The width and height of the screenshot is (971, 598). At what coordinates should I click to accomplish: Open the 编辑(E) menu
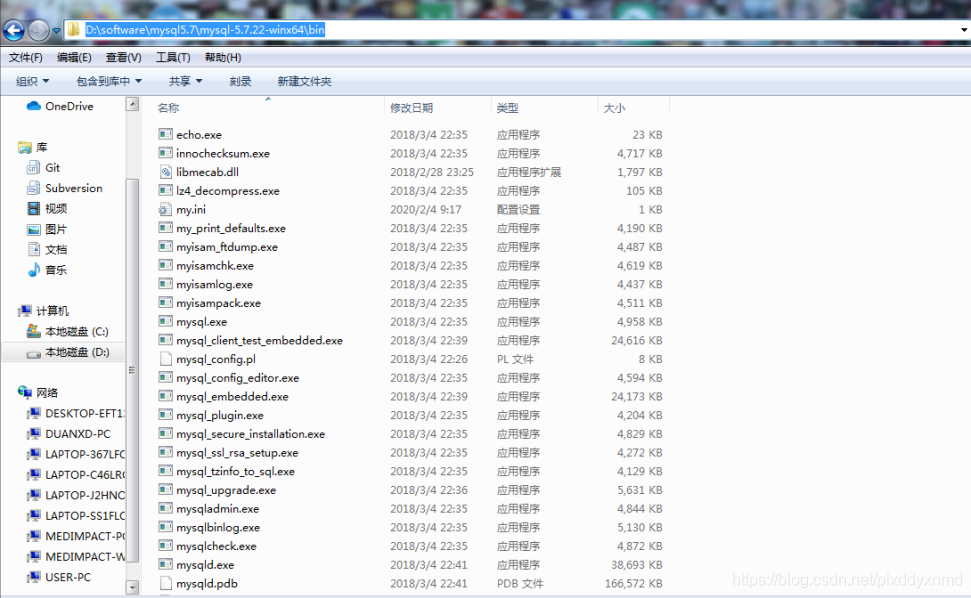[x=74, y=58]
